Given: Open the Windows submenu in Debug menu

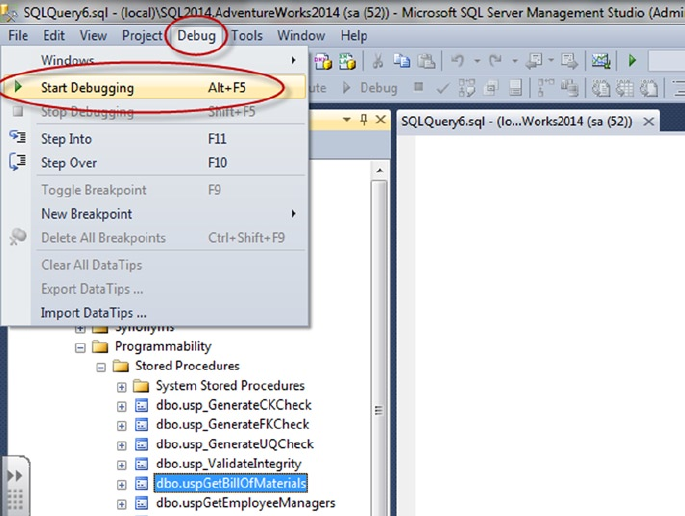Looking at the screenshot, I should [155, 60].
